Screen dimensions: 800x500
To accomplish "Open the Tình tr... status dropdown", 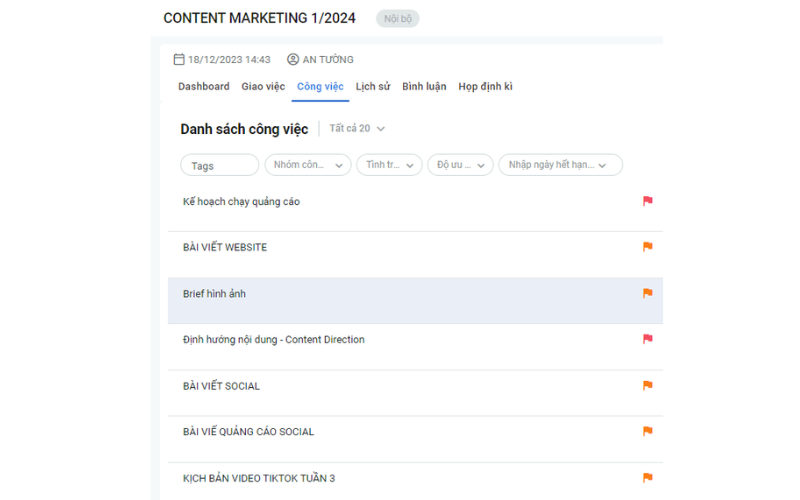I will [389, 165].
